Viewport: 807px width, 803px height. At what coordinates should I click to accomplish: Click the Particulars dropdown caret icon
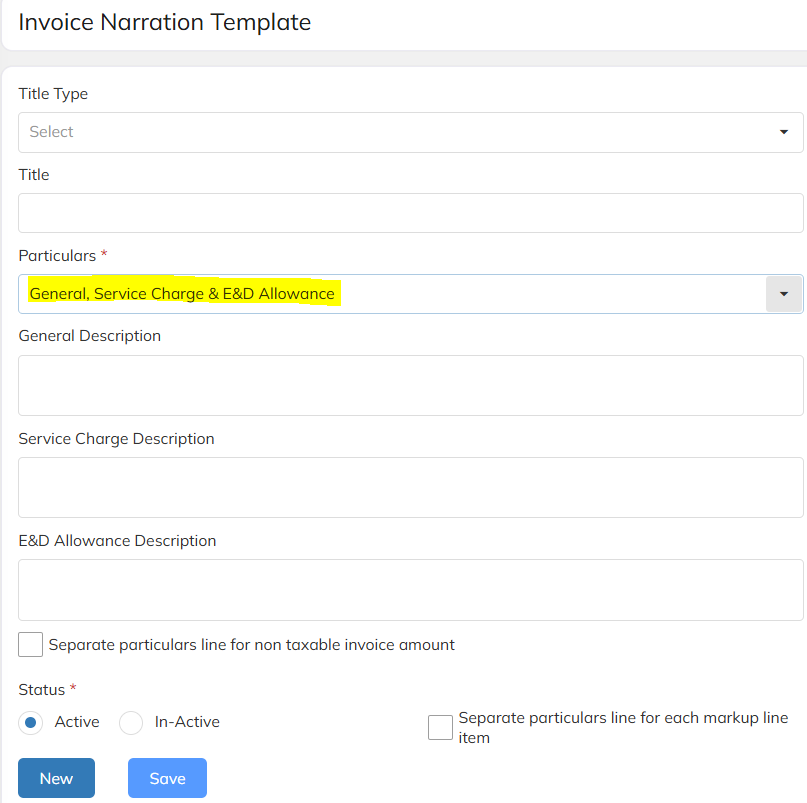coord(783,294)
